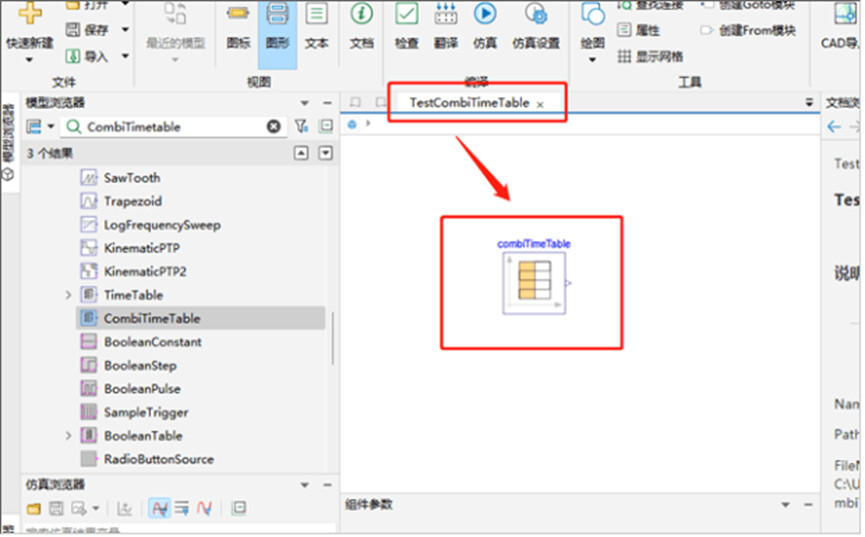Open the 保存 dropdown arrow

125,30
